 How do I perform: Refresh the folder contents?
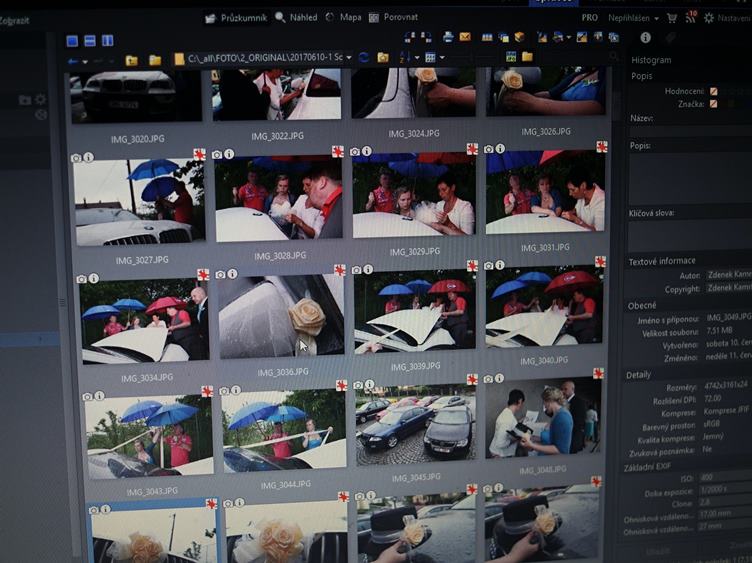coord(364,58)
